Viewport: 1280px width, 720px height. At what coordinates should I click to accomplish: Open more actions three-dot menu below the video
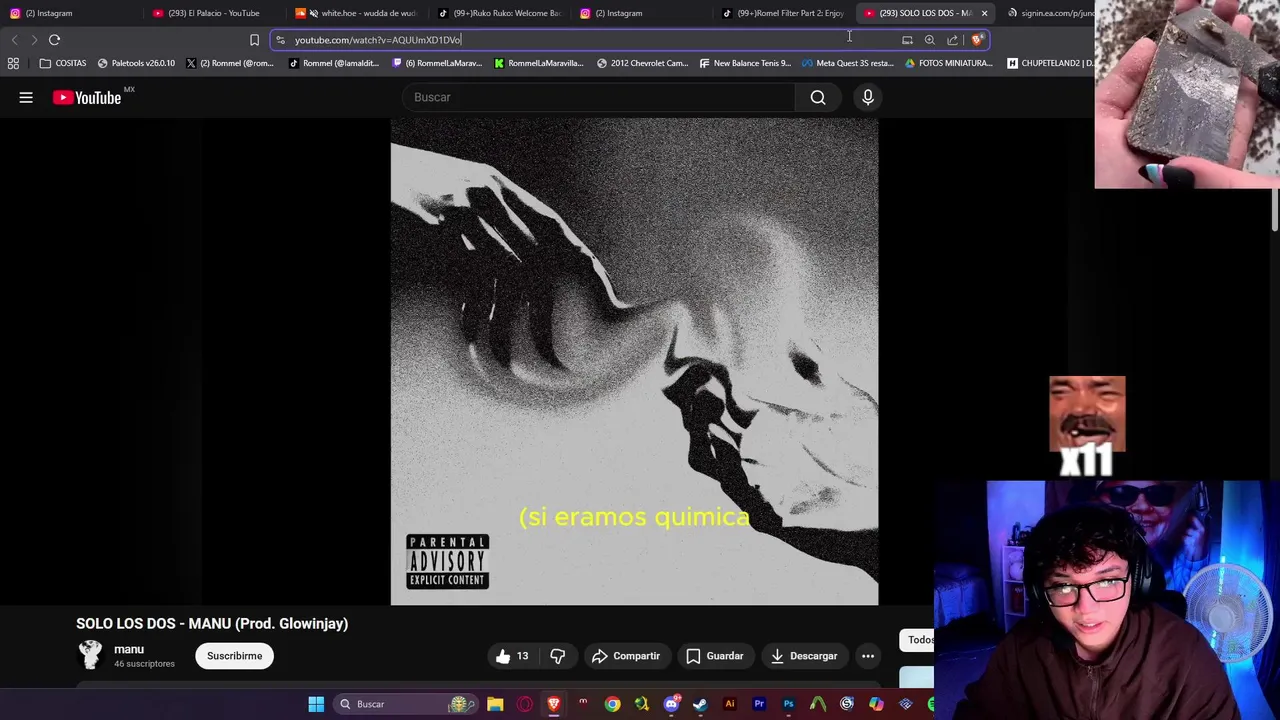click(x=868, y=656)
